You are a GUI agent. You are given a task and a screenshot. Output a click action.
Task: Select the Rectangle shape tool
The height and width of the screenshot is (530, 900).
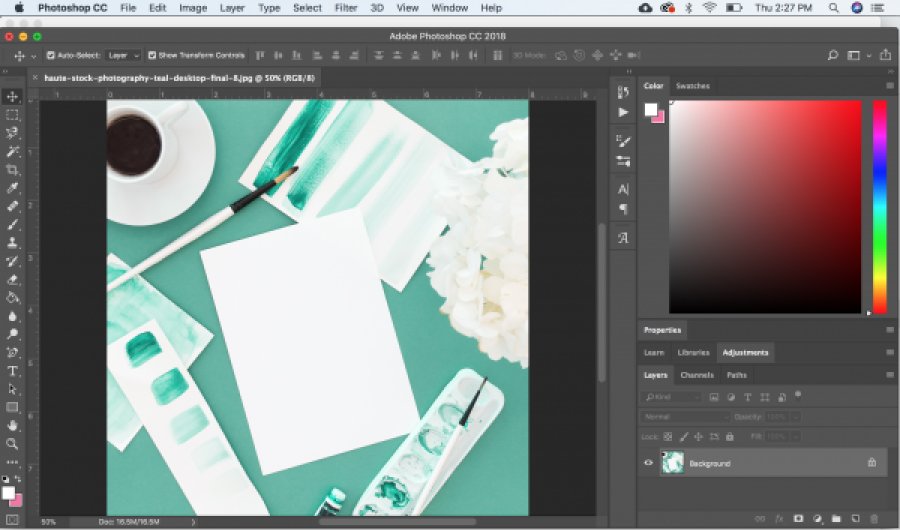12,408
